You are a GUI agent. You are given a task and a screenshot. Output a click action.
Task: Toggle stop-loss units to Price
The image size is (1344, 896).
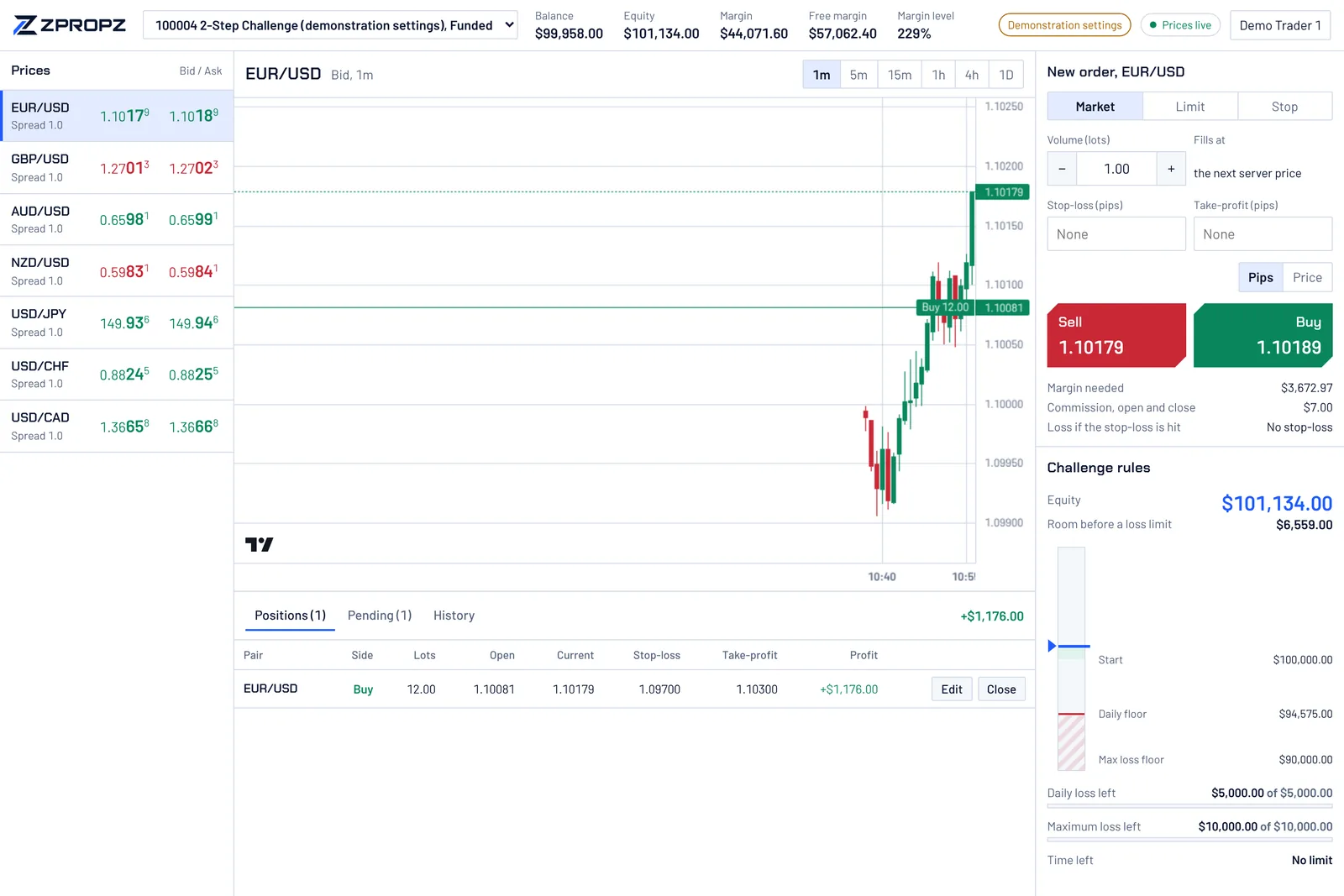click(x=1307, y=277)
